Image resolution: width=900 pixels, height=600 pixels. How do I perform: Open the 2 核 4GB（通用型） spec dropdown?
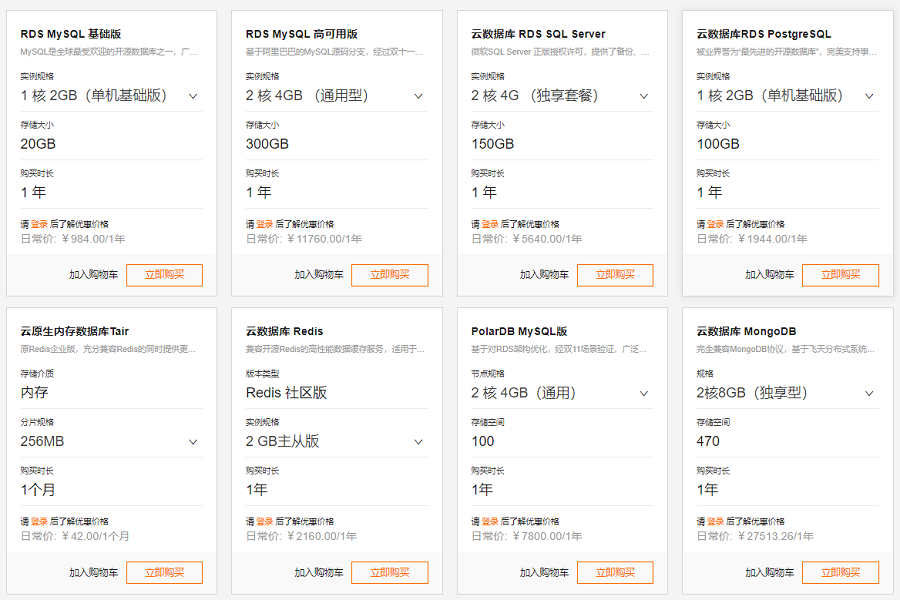[337, 95]
